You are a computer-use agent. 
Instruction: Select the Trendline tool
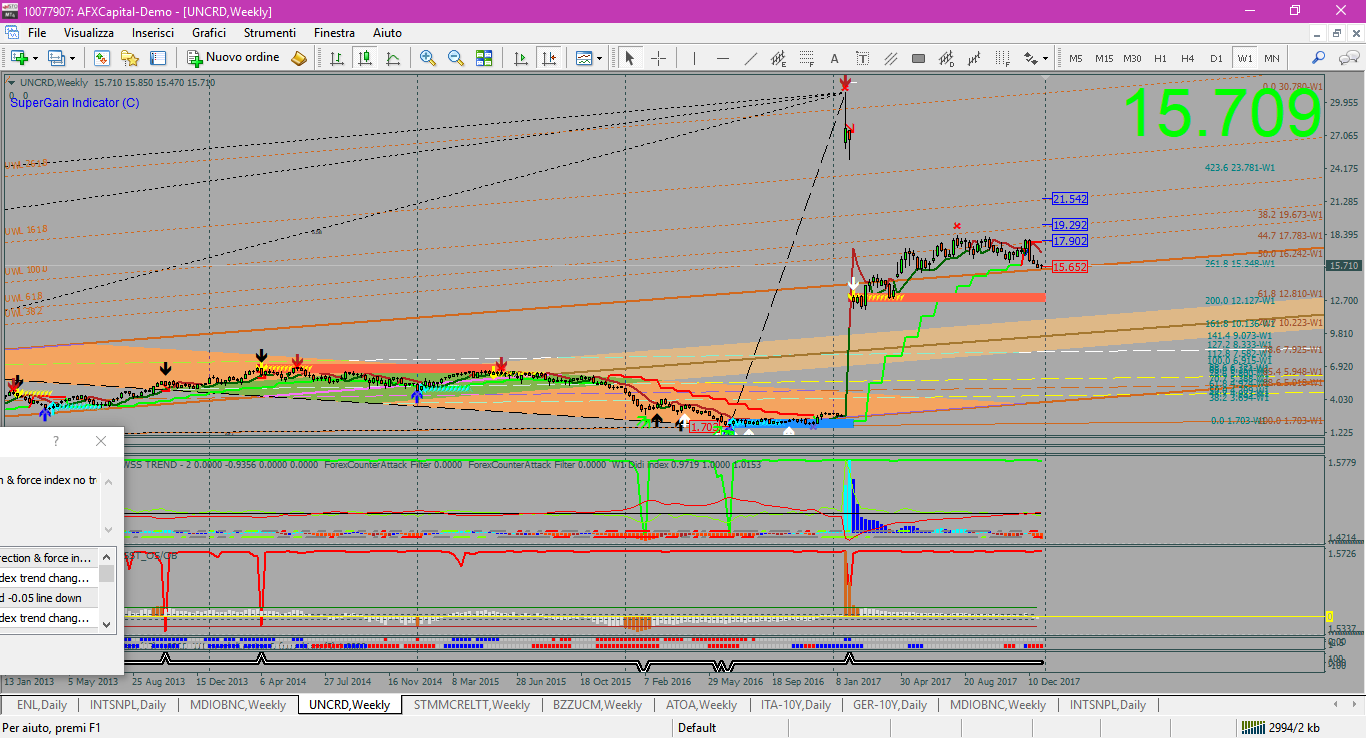[750, 58]
